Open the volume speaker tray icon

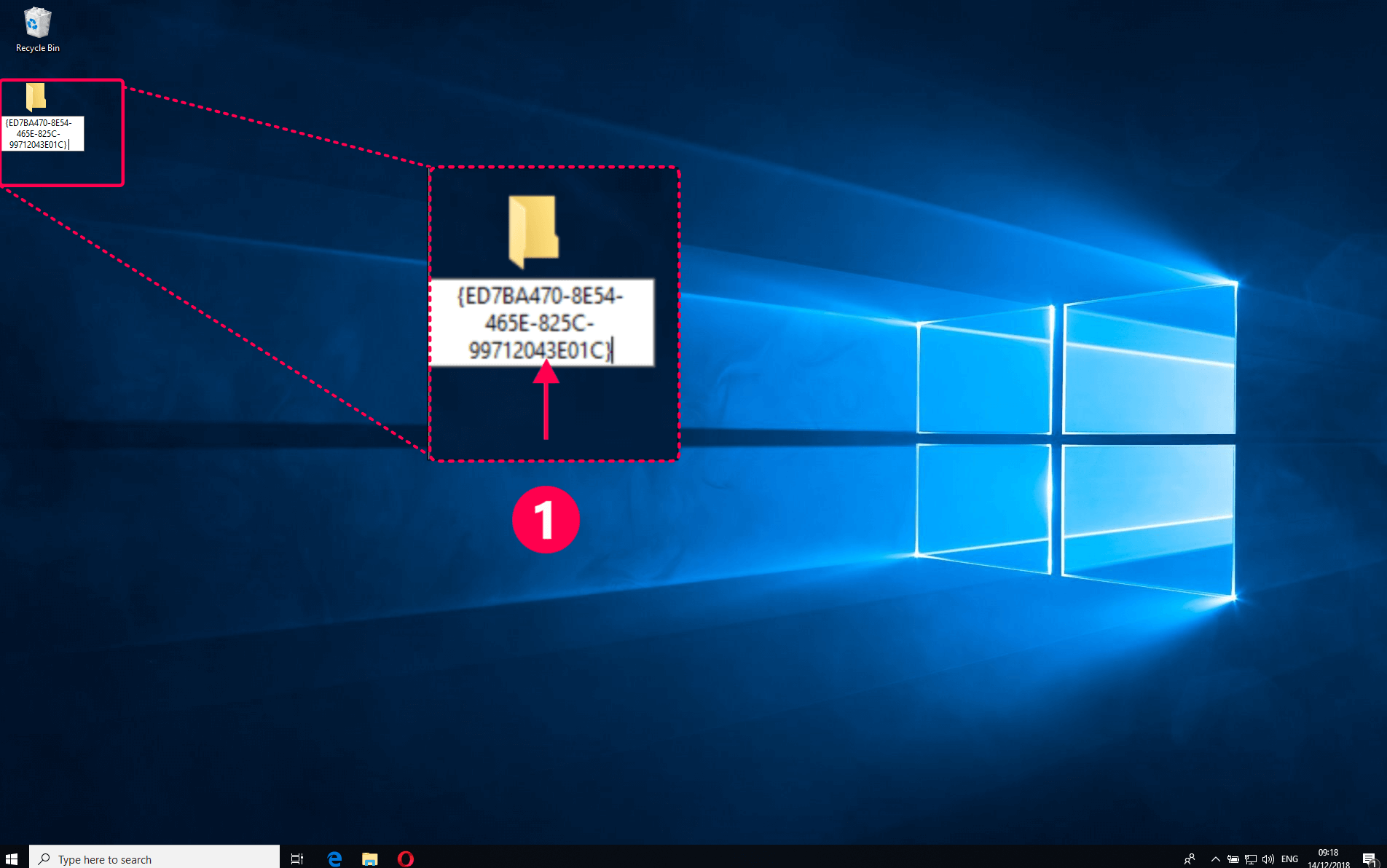coord(1268,859)
